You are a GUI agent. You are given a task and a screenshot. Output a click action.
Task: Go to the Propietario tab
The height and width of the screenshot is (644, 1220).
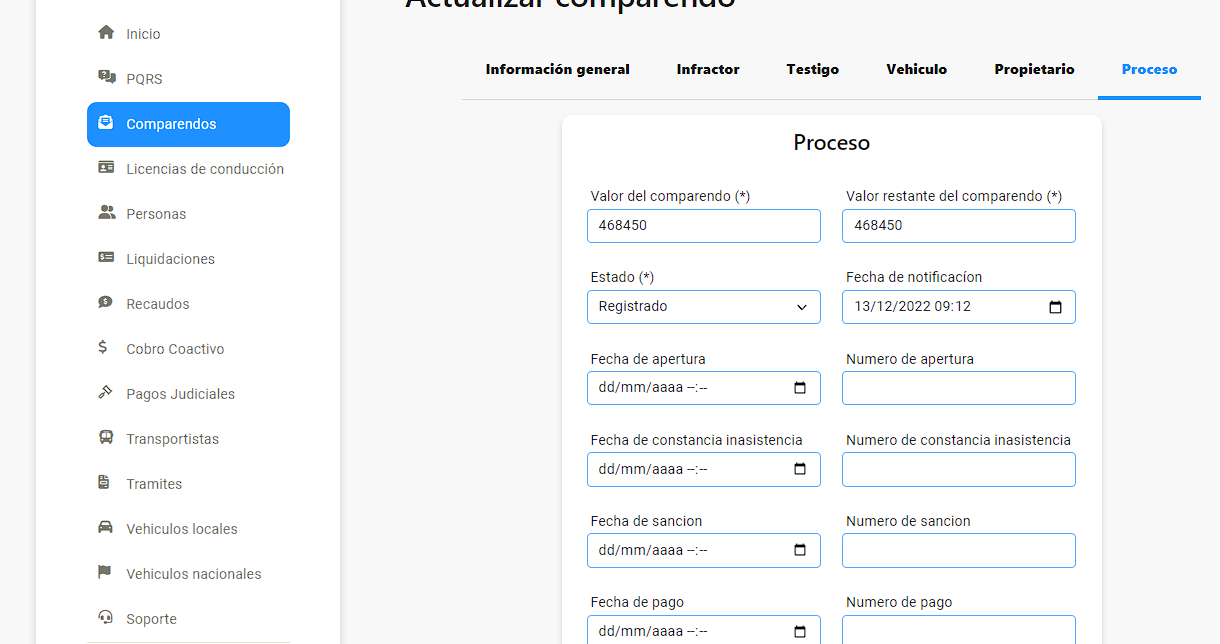(x=1035, y=69)
